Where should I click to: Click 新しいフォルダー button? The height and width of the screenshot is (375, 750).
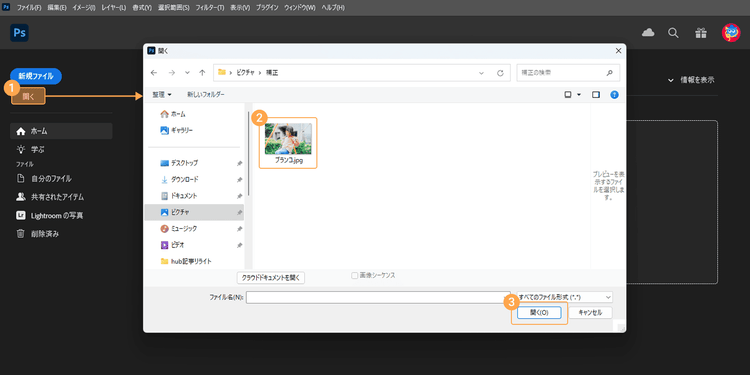point(206,95)
